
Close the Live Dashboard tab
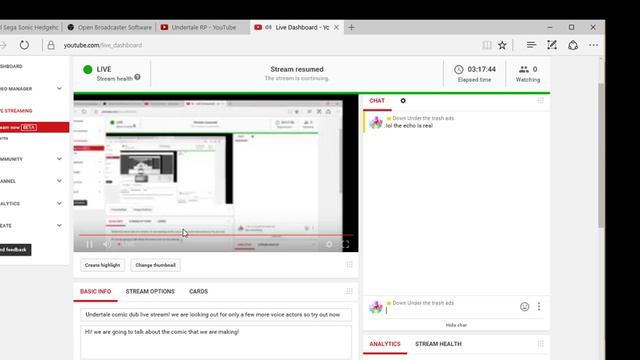(336, 27)
